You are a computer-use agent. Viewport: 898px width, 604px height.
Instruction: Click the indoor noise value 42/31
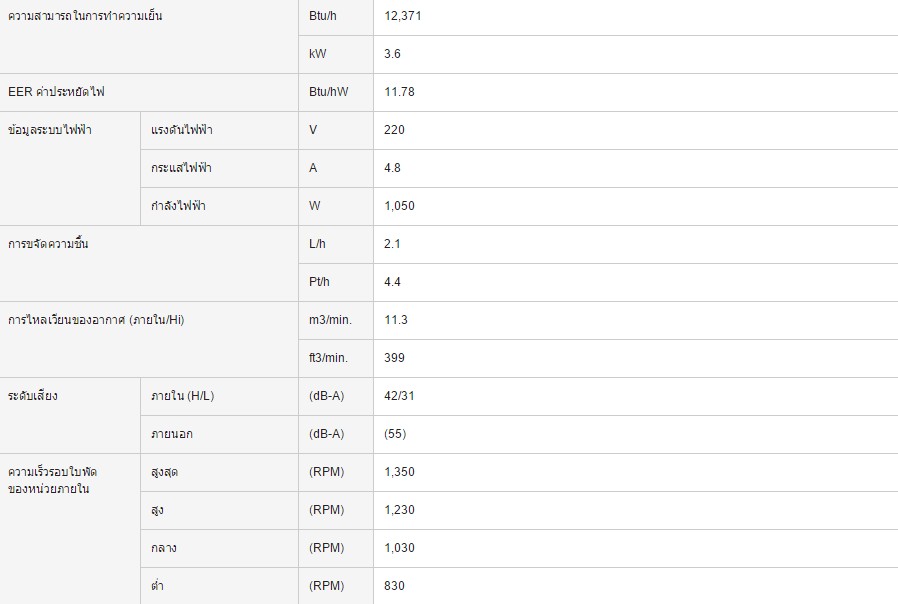tap(399, 396)
